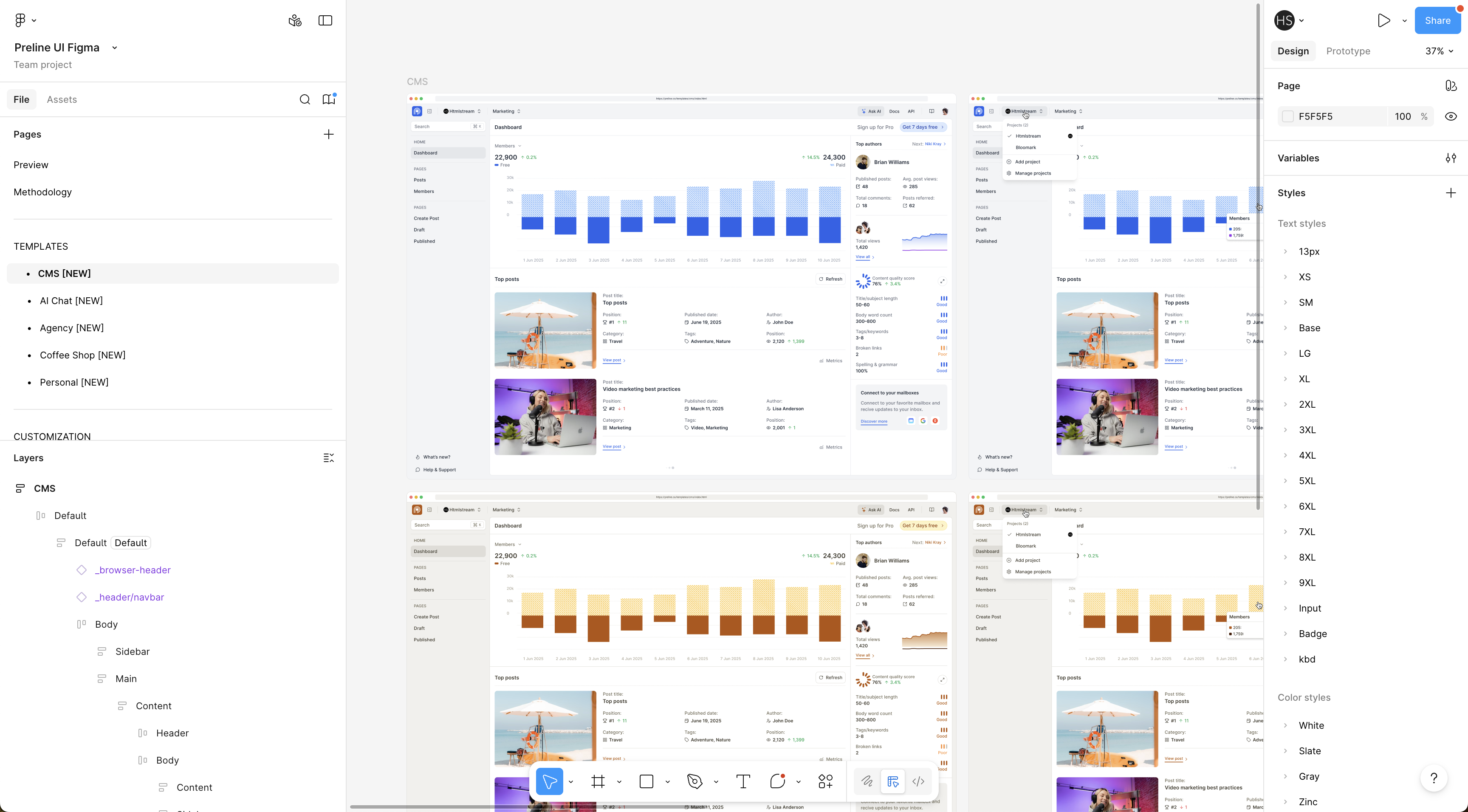
Task: Click Add project in the open dropdown
Action: pos(1027,161)
